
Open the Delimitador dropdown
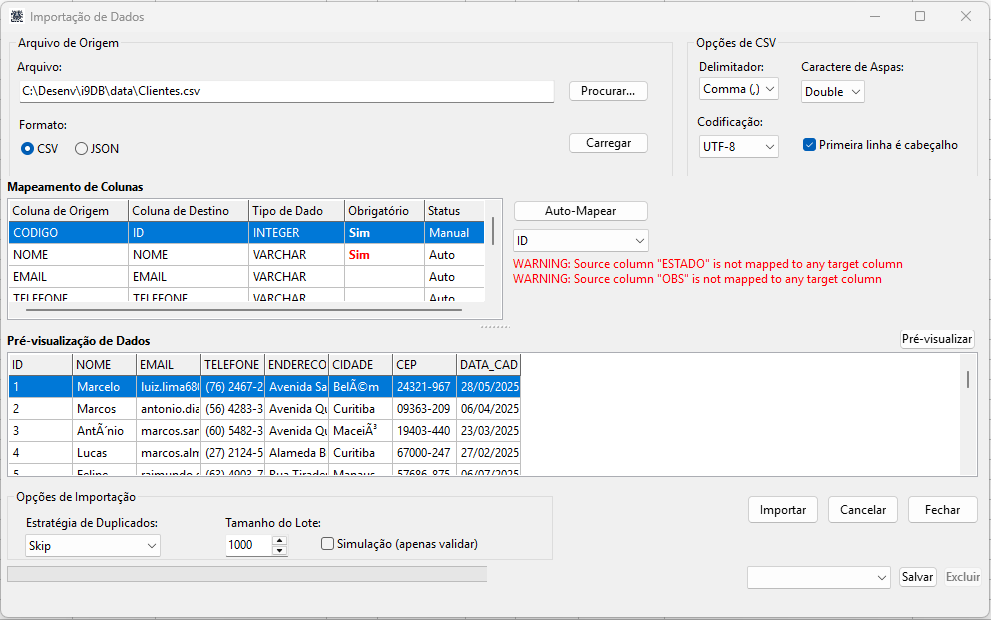coord(738,89)
